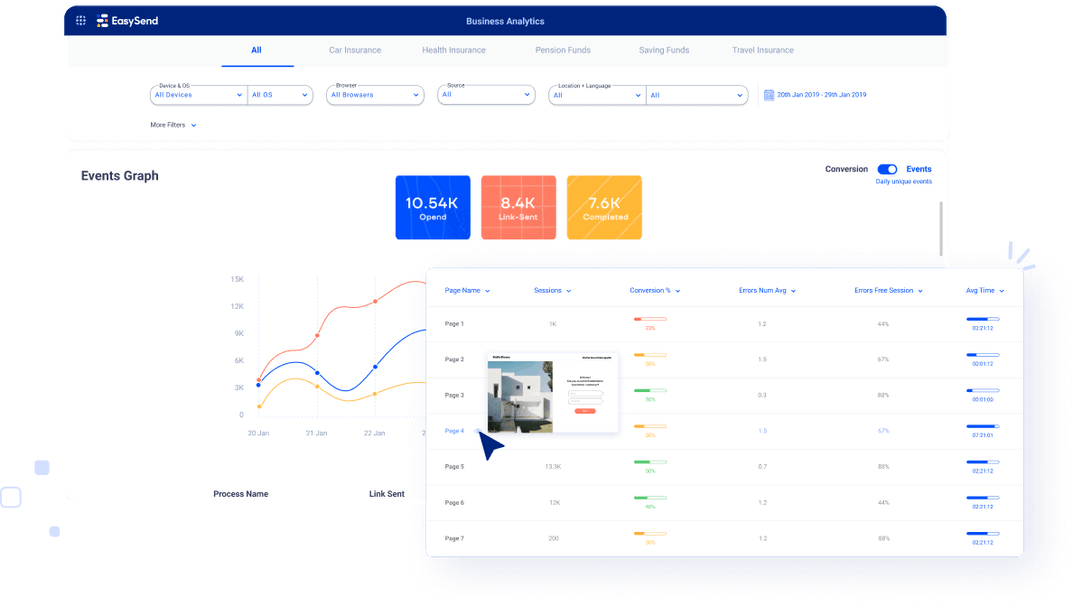This screenshot has height=610, width=1080.
Task: Sort table by Sessions column
Action: [x=552, y=290]
